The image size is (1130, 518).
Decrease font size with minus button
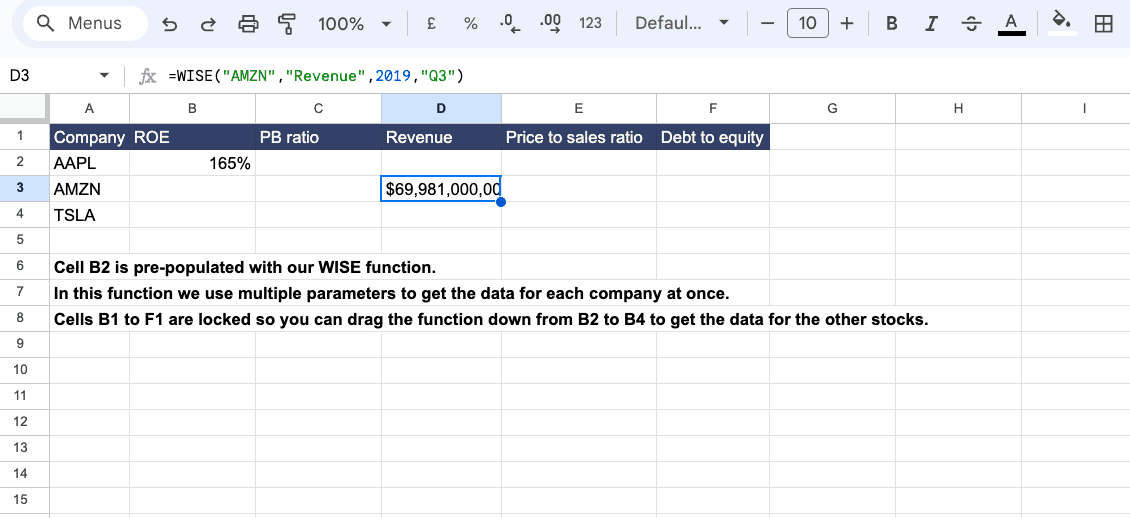pos(767,24)
